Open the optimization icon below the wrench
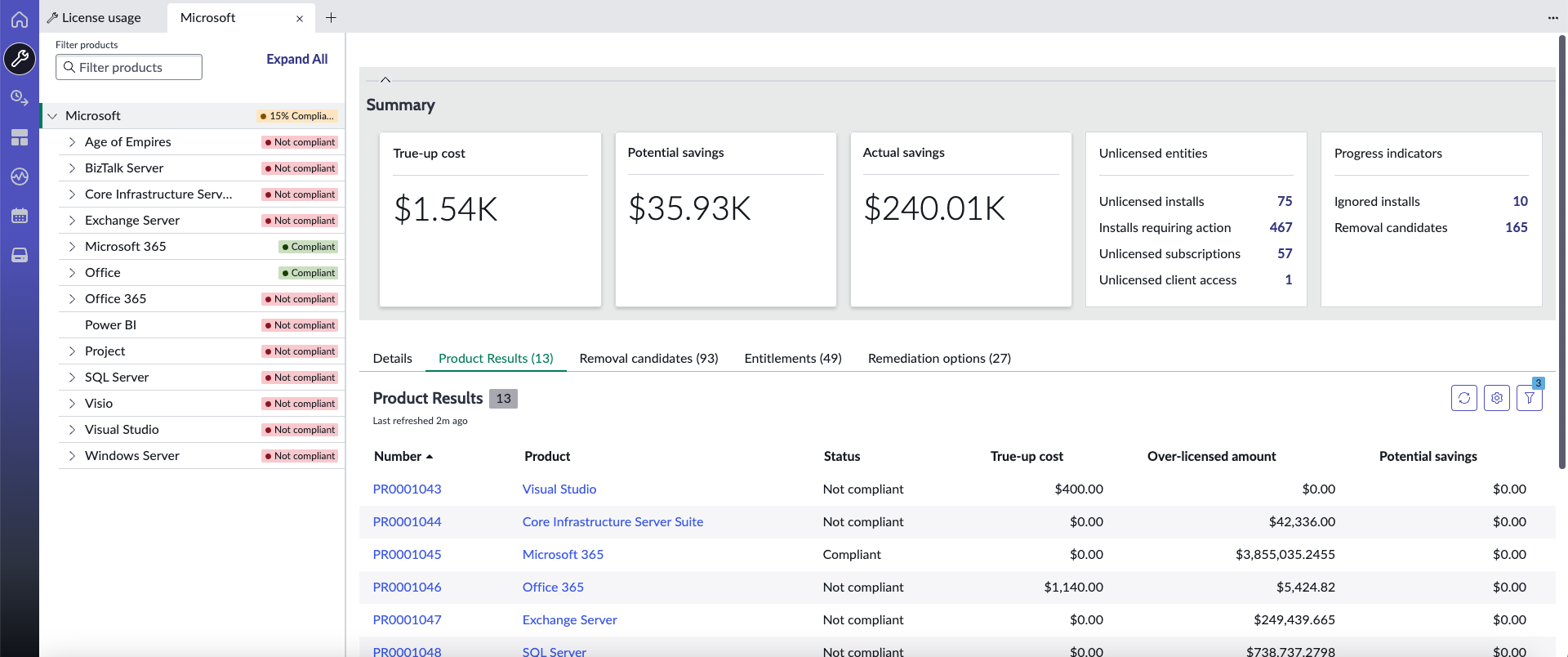The height and width of the screenshot is (657, 1568). tap(20, 98)
